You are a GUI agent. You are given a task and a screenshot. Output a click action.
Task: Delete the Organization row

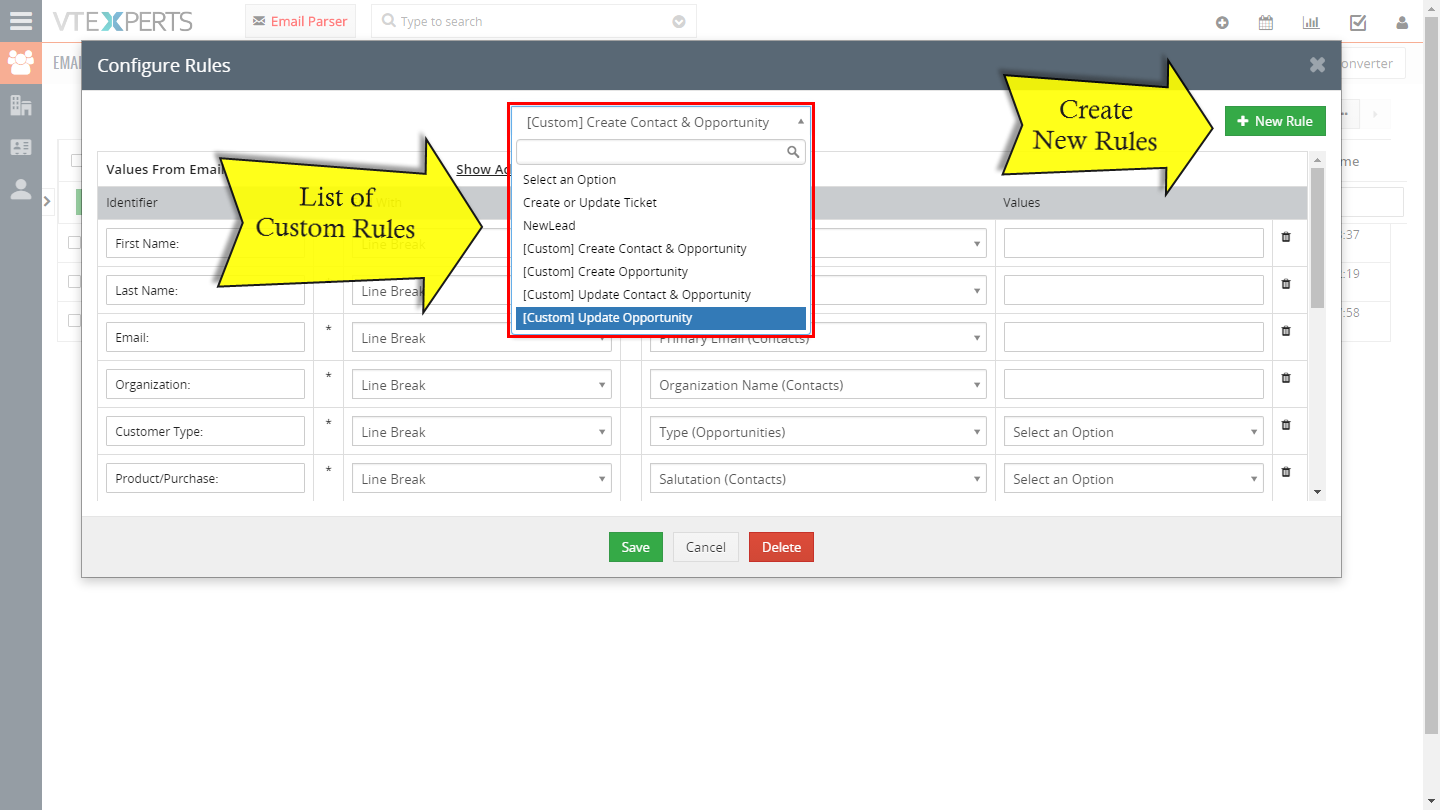(x=1286, y=378)
